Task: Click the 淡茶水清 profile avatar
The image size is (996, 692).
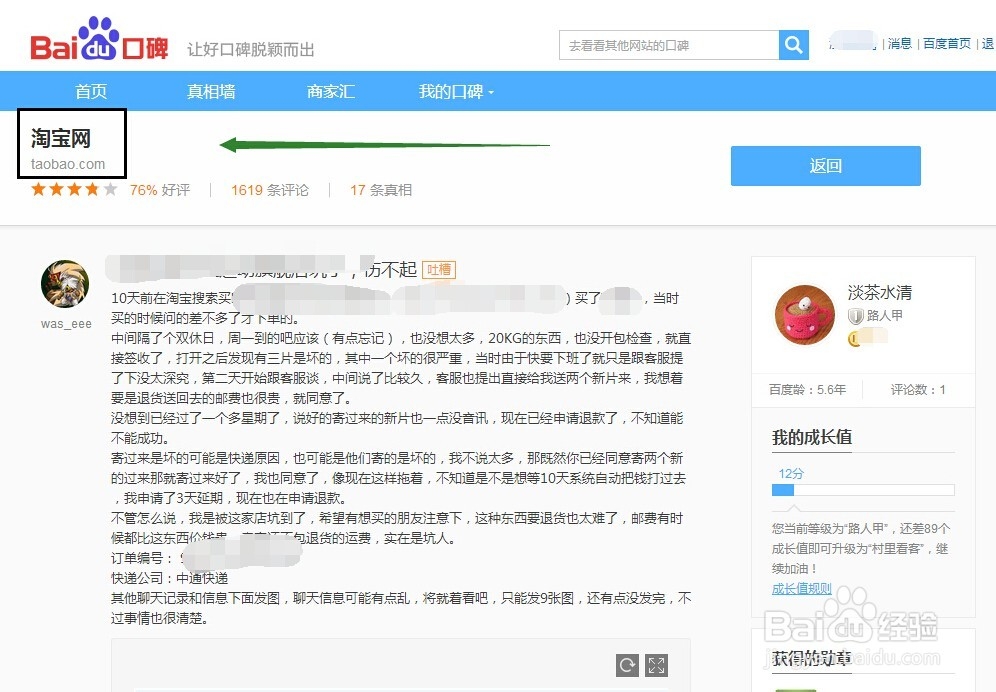Action: 803,313
